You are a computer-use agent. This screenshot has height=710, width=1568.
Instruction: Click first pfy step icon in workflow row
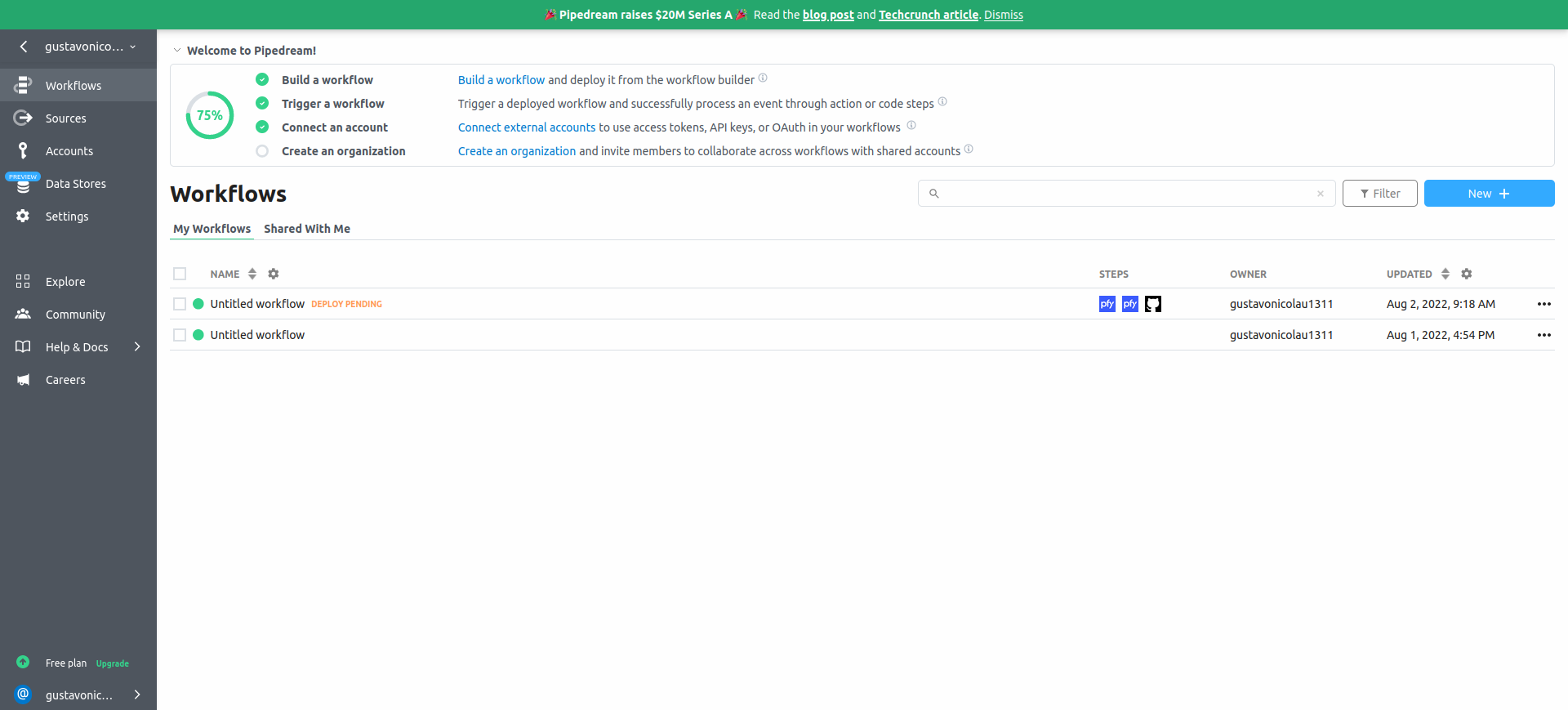tap(1107, 304)
